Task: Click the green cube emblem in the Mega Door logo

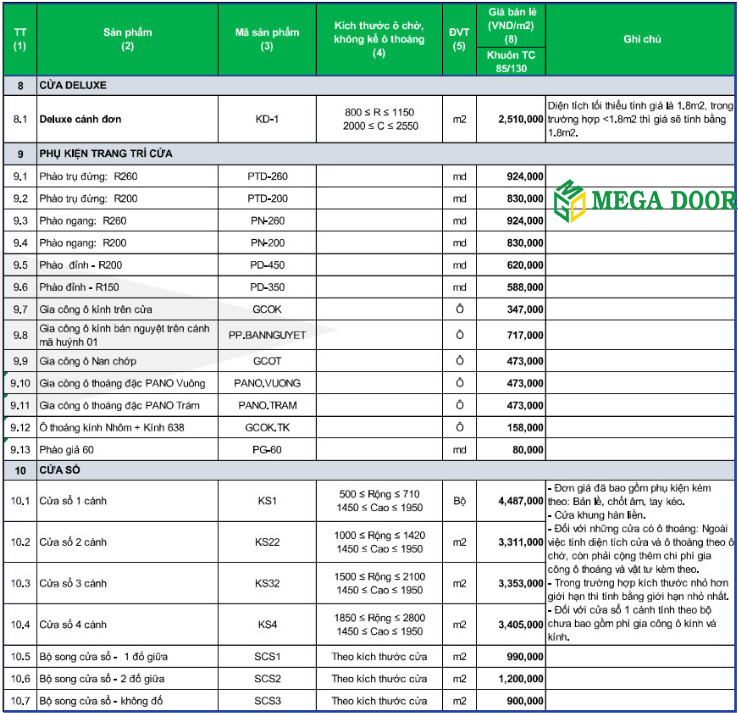Action: pyautogui.click(x=569, y=202)
